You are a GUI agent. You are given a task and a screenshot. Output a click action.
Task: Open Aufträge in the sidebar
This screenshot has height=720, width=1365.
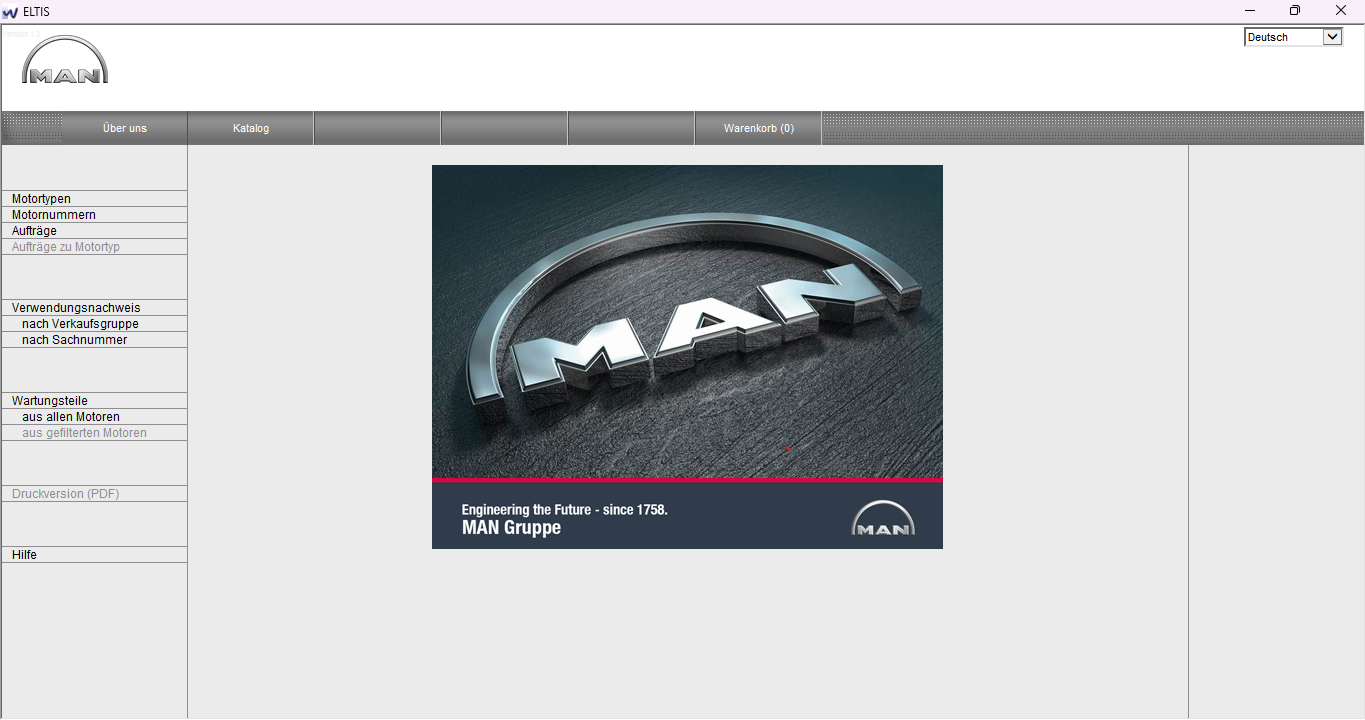[94, 231]
